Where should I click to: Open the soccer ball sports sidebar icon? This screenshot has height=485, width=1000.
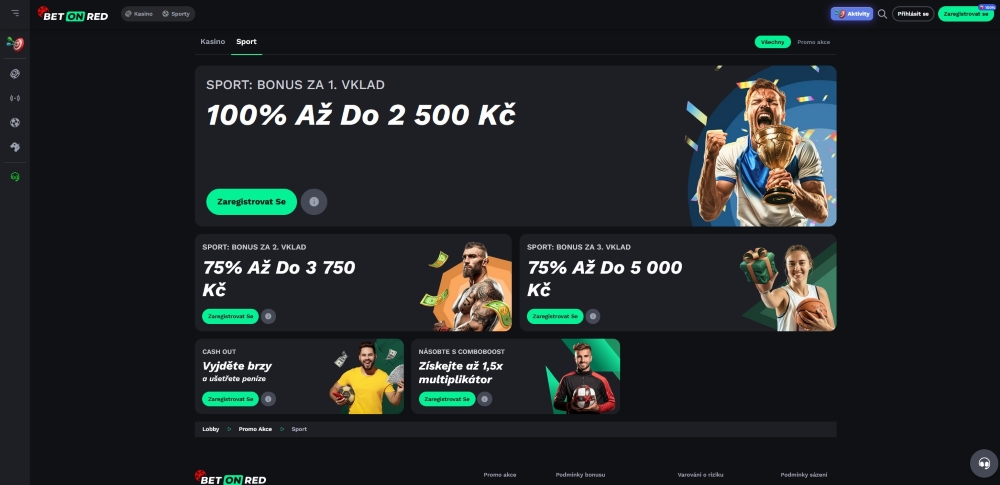click(x=15, y=123)
